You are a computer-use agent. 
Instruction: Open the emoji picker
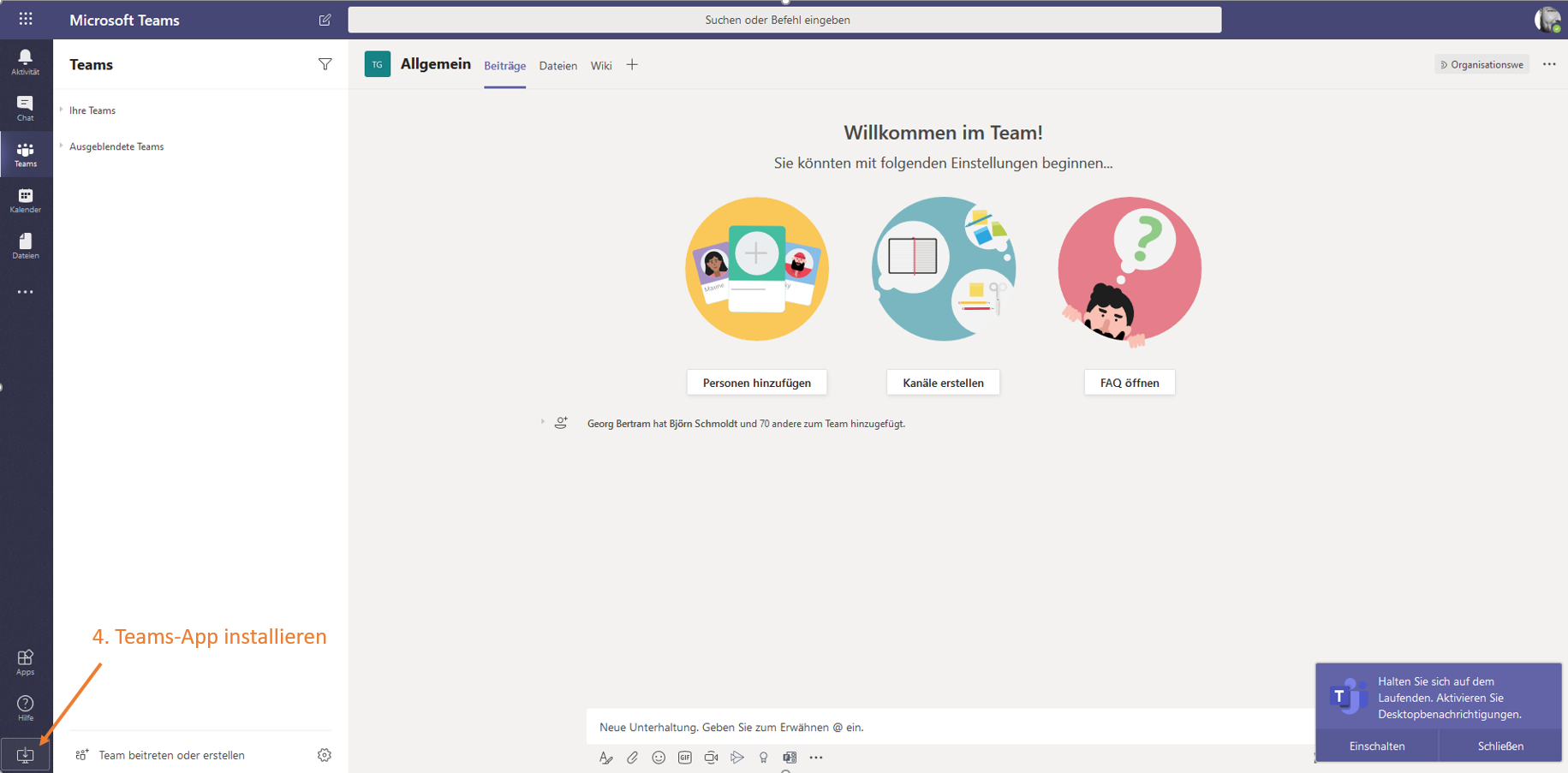point(659,758)
